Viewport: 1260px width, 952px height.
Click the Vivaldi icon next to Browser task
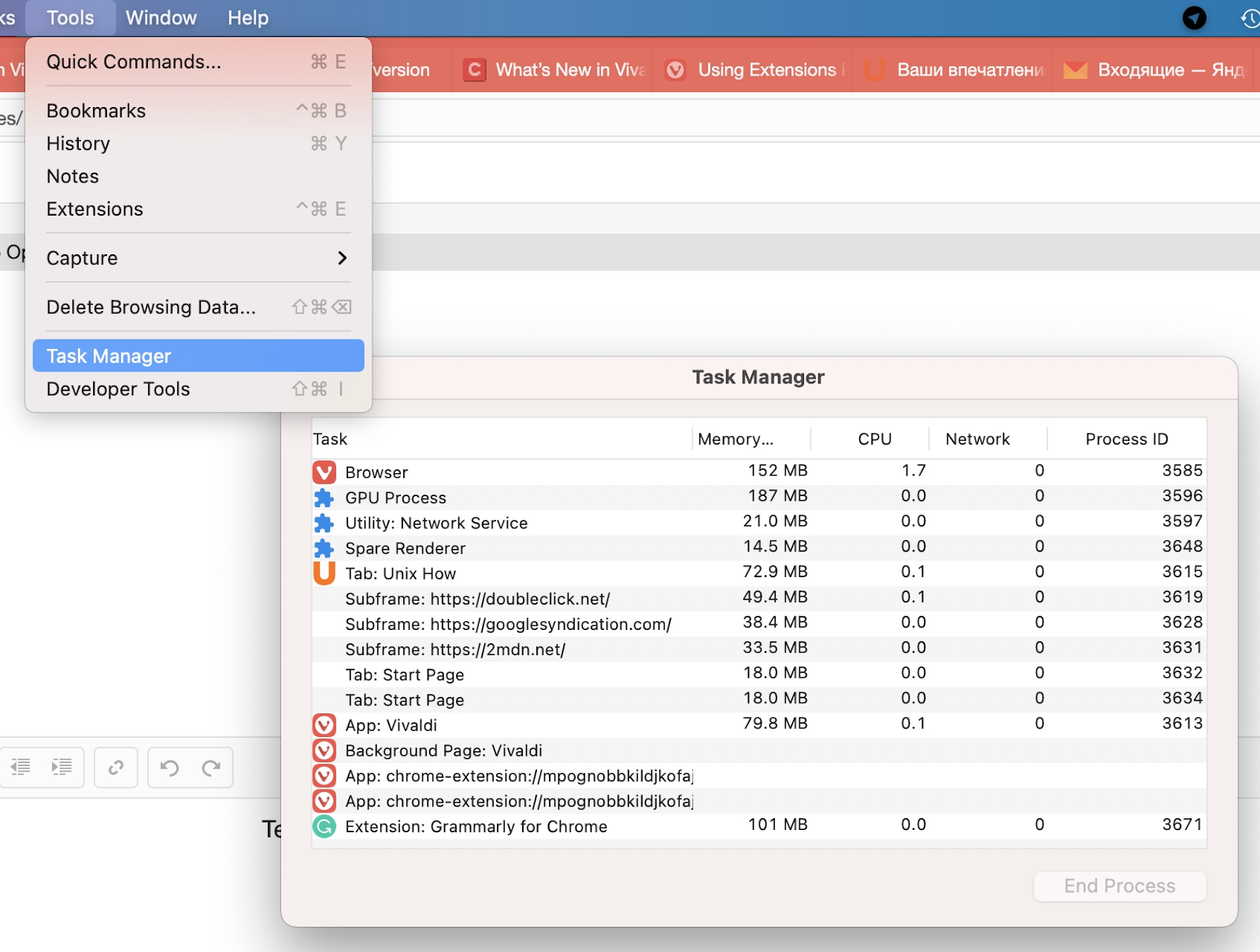click(x=324, y=472)
